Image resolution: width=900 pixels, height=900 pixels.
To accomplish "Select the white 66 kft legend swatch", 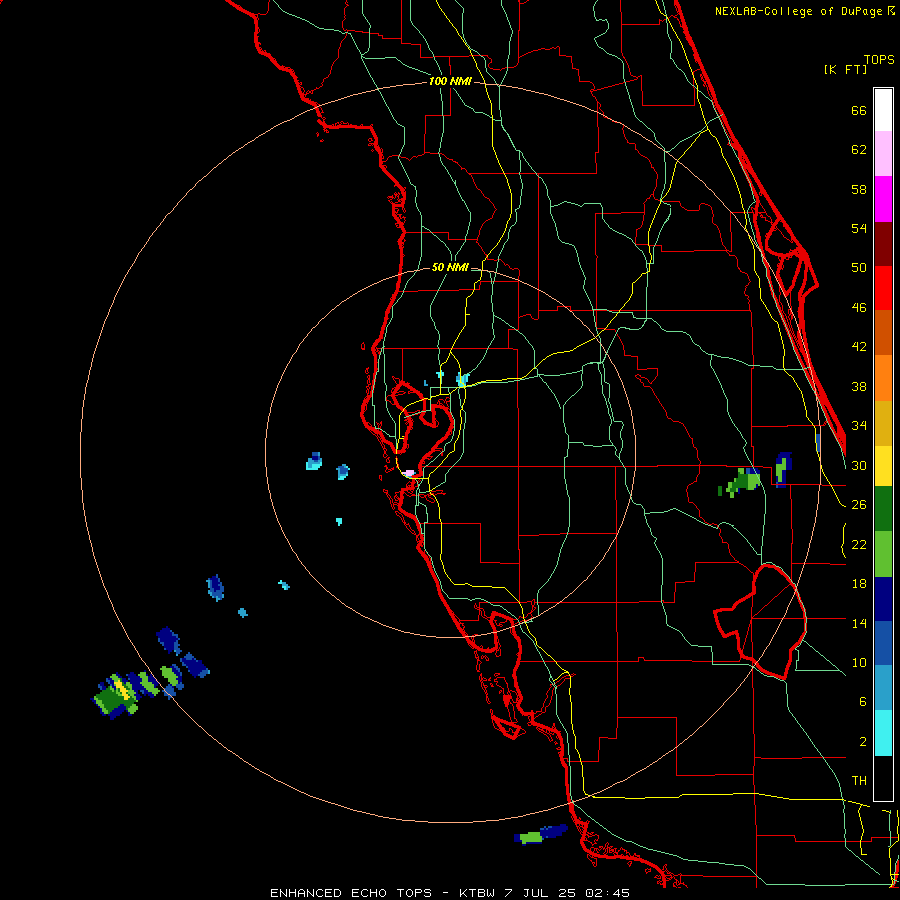I will tap(883, 111).
